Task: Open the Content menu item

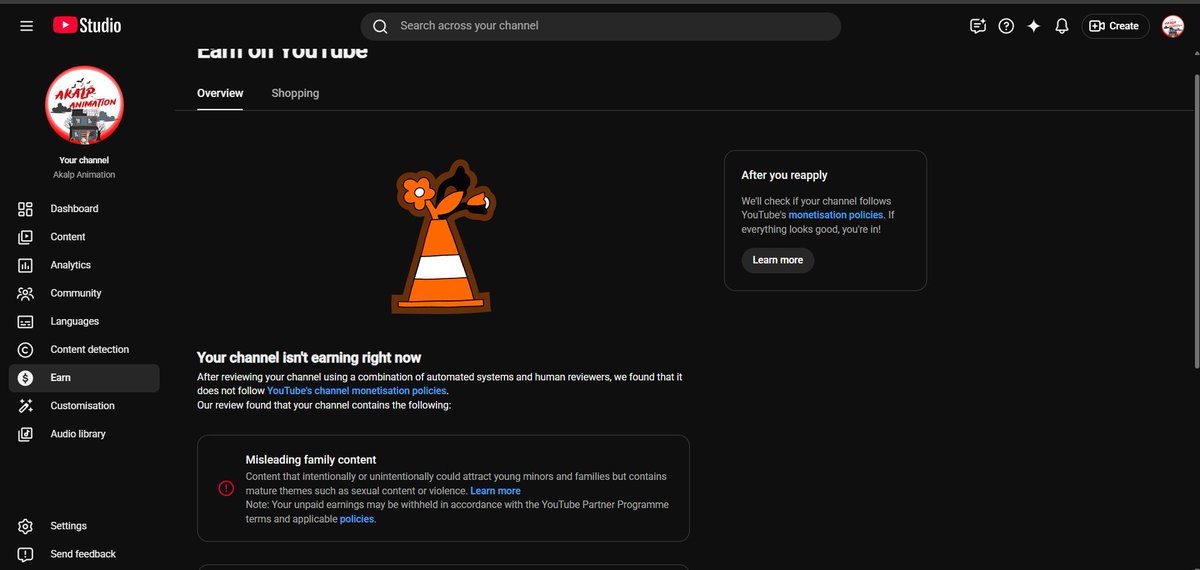Action: (84, 237)
